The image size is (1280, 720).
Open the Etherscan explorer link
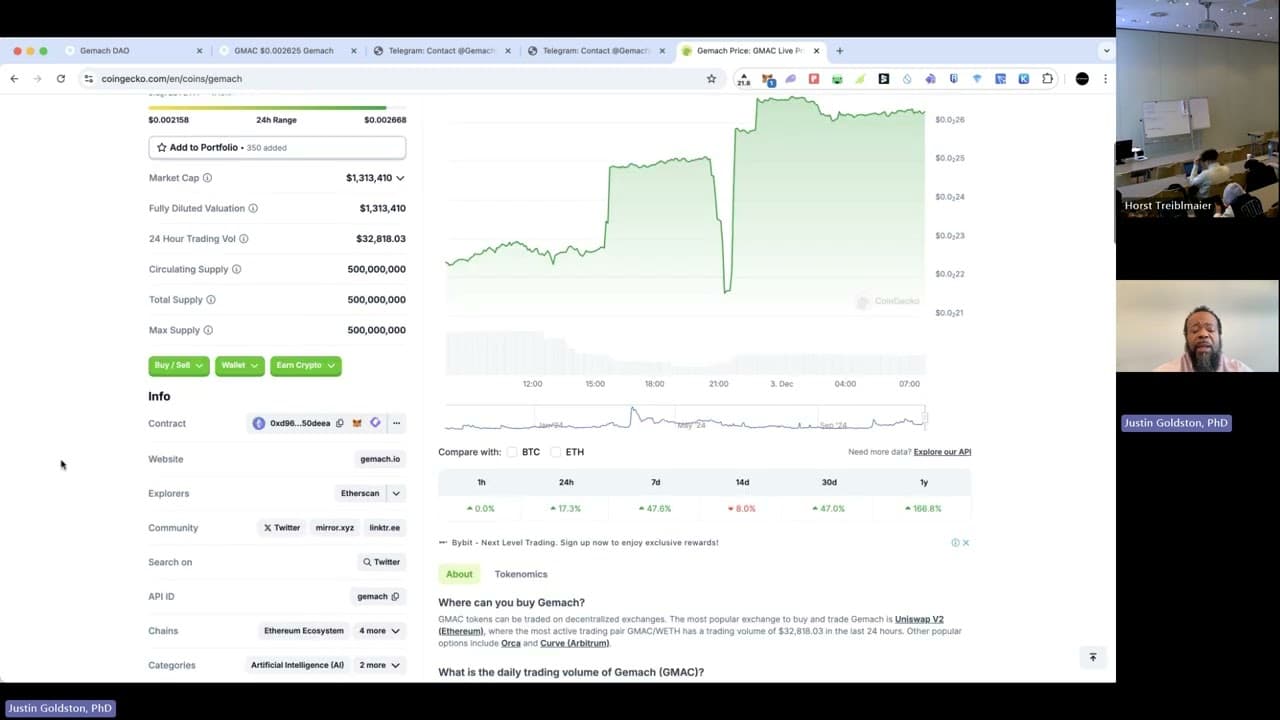(360, 493)
